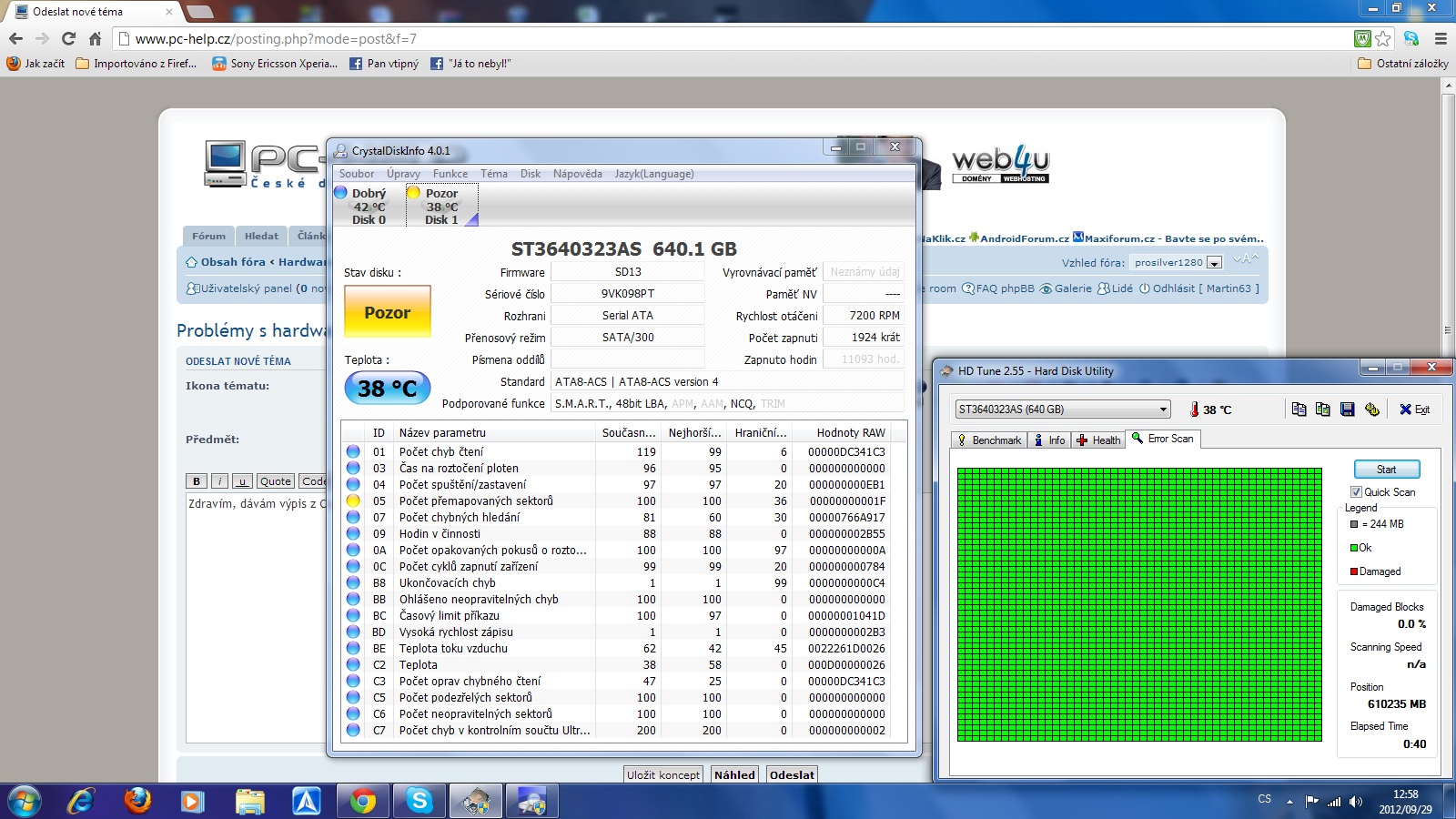Open Firefox from taskbar
The image size is (1456, 819).
[x=137, y=802]
